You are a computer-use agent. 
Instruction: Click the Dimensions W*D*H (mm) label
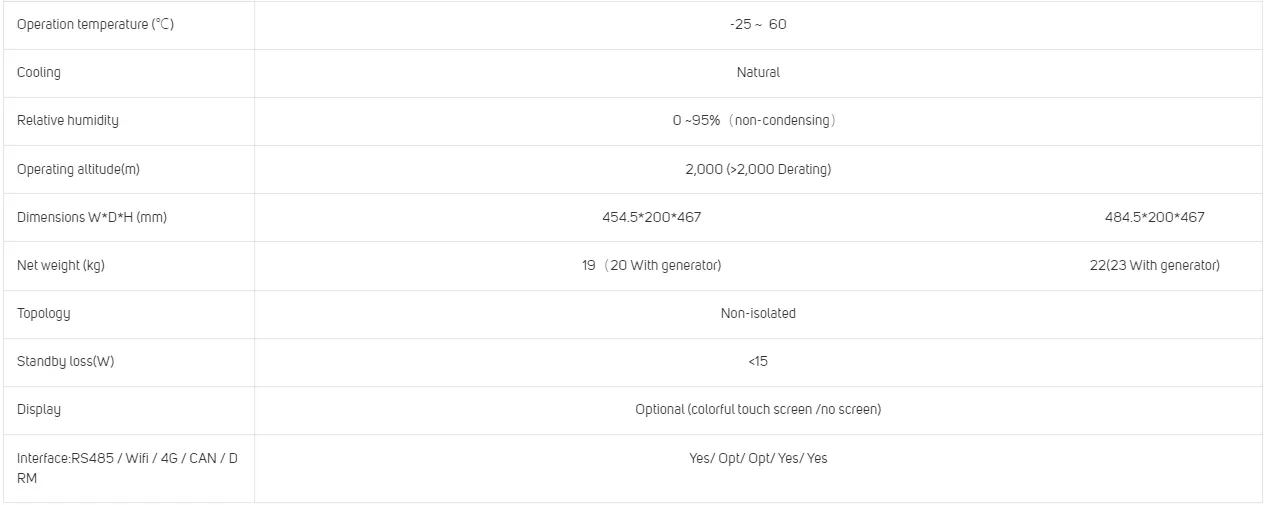[92, 217]
